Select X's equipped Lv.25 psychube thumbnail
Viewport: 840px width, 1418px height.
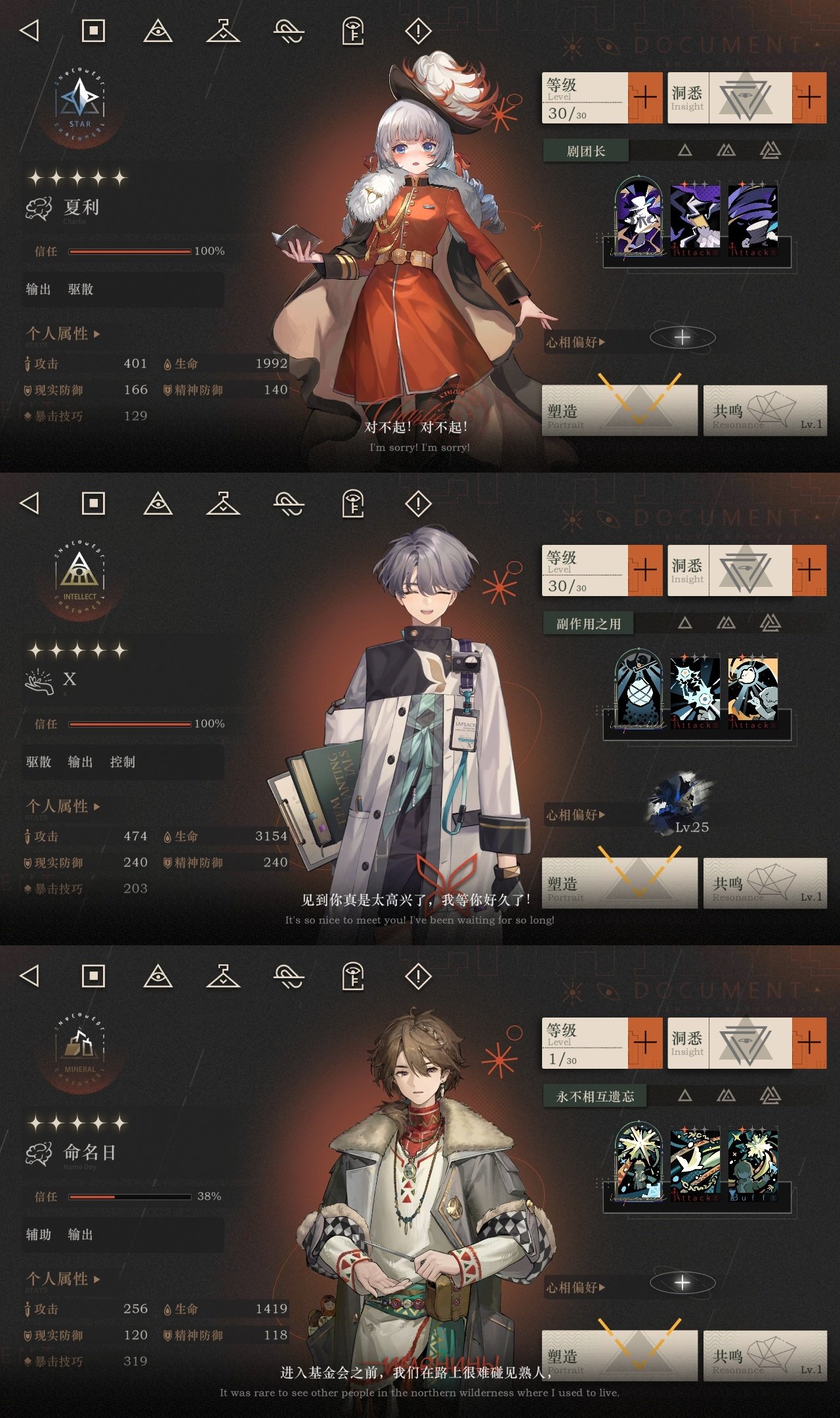point(680,804)
